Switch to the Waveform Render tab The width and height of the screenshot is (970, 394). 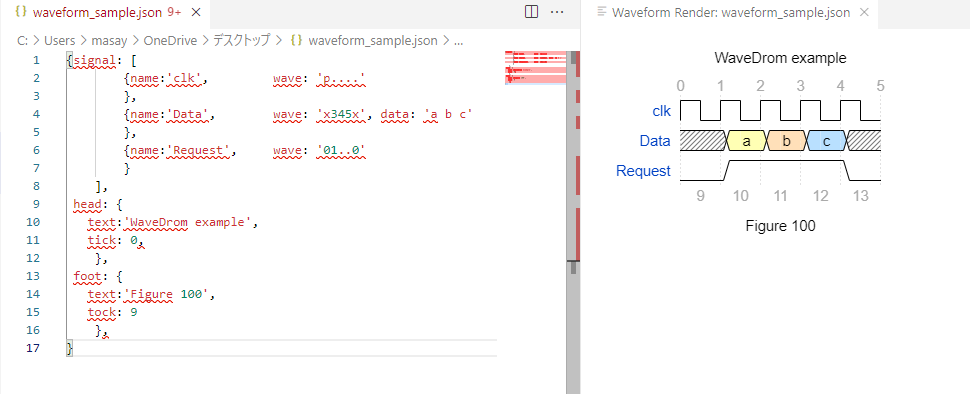730,12
